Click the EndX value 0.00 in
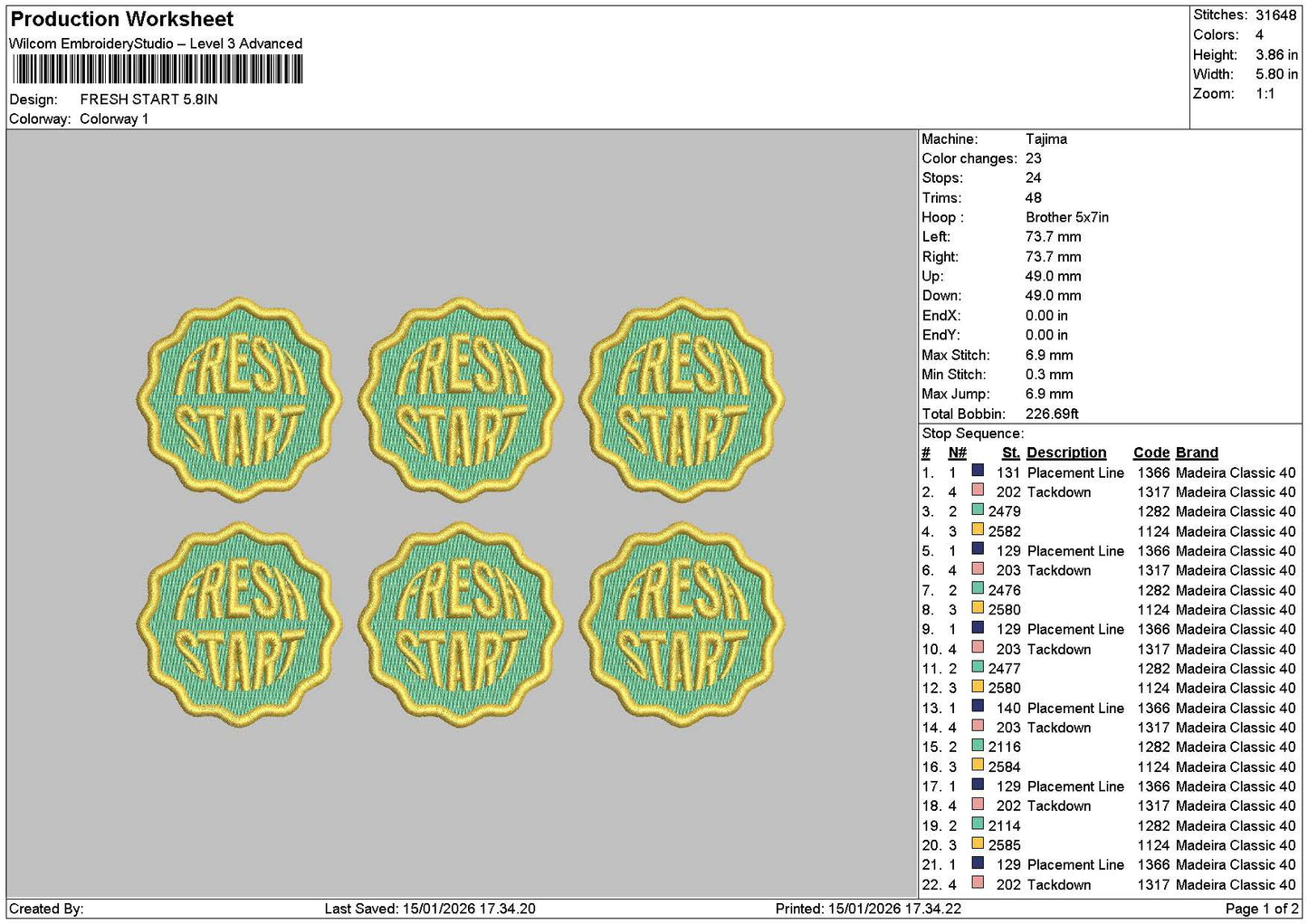Image resolution: width=1308 pixels, height=924 pixels. (x=1047, y=316)
